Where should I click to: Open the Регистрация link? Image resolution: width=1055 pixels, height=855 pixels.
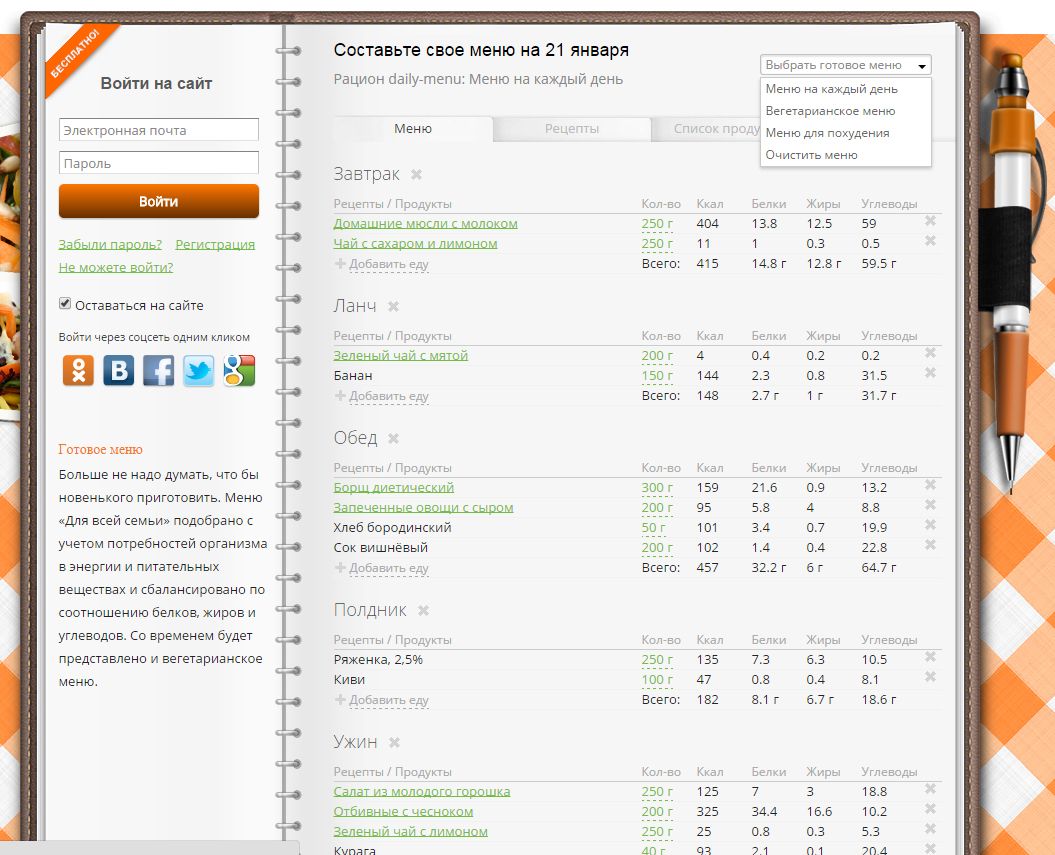coord(215,244)
